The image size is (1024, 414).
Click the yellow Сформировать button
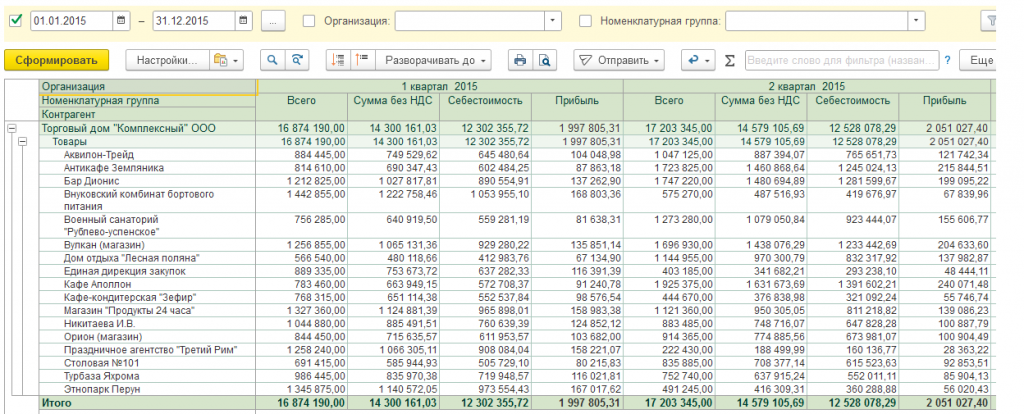(56, 61)
